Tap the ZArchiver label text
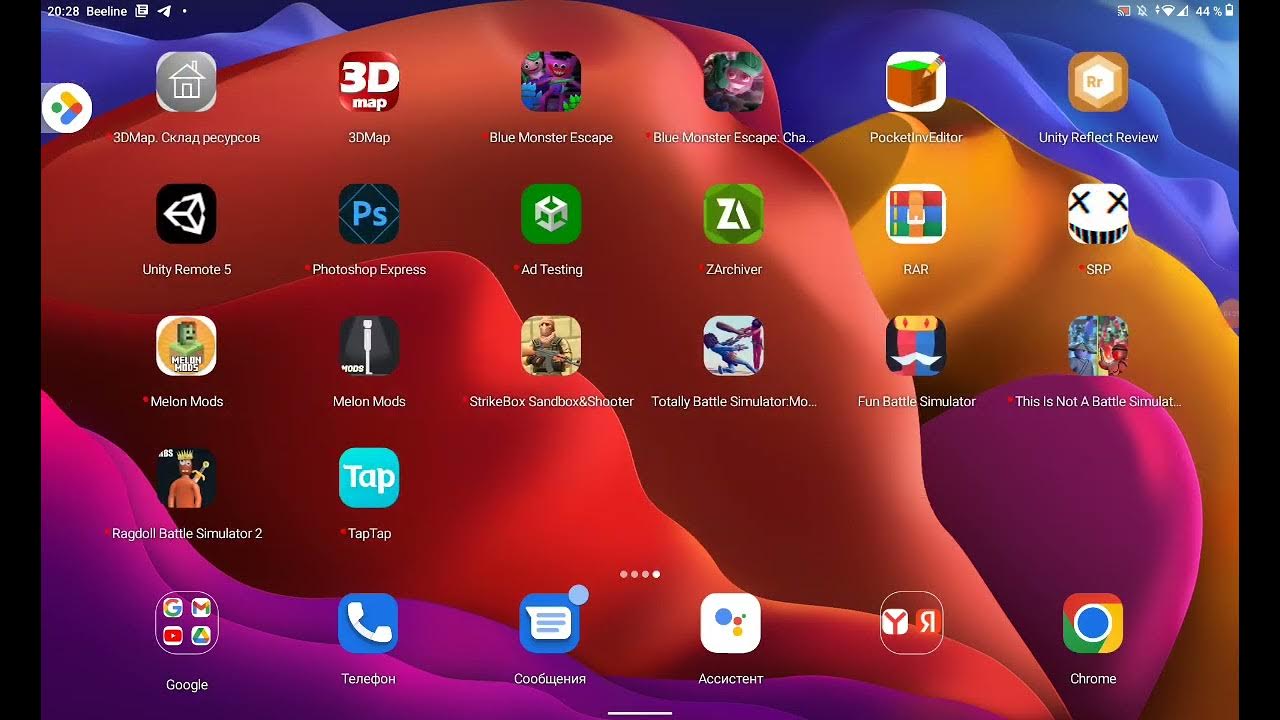 pyautogui.click(x=734, y=269)
